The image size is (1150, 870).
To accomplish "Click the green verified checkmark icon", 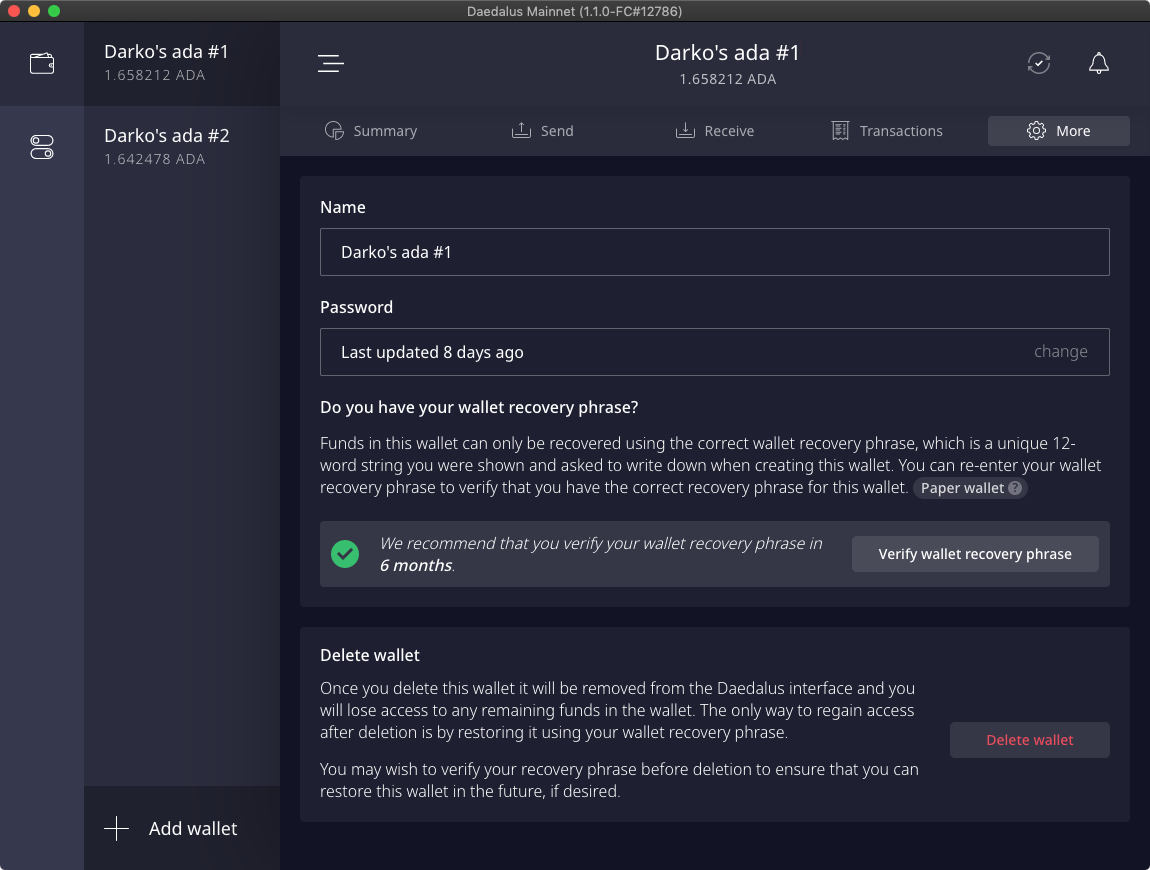I will 345,553.
